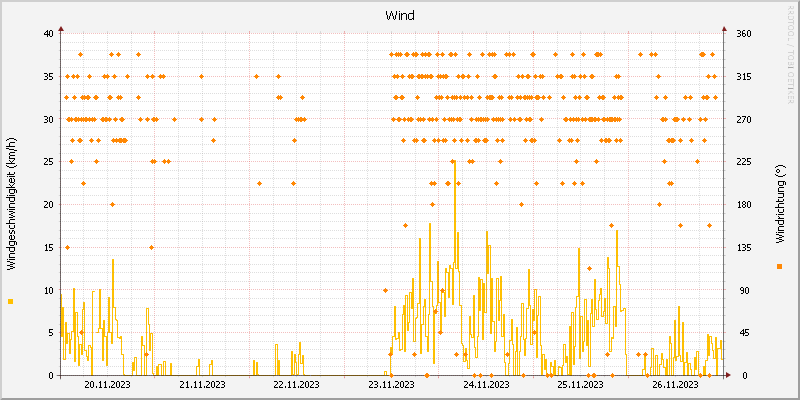Click left axis value 30
The image size is (800, 400).
pyautogui.click(x=48, y=119)
